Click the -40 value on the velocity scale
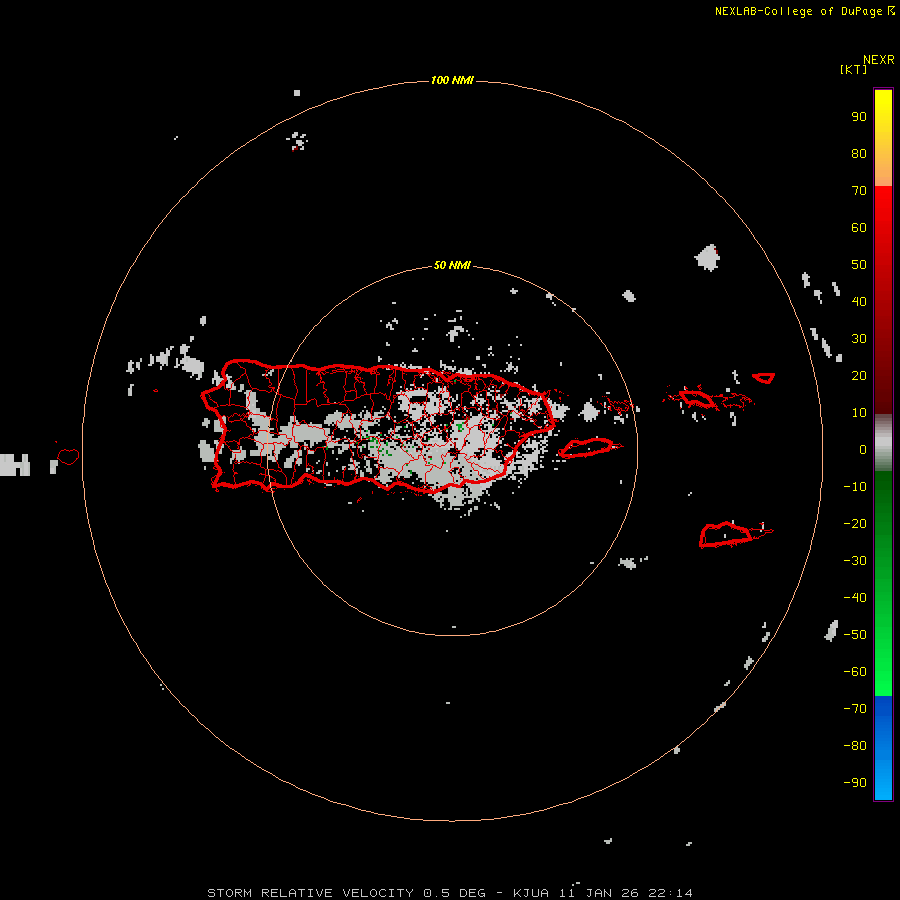 pos(855,598)
